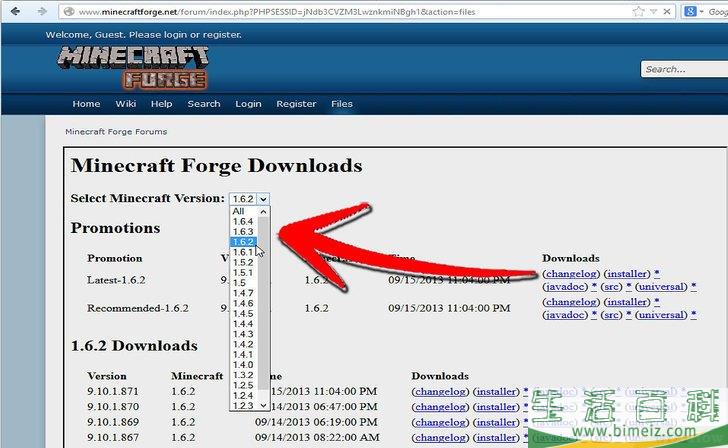The height and width of the screenshot is (448, 728).
Task: Select version 1.4.4 in the list
Action: tap(244, 324)
